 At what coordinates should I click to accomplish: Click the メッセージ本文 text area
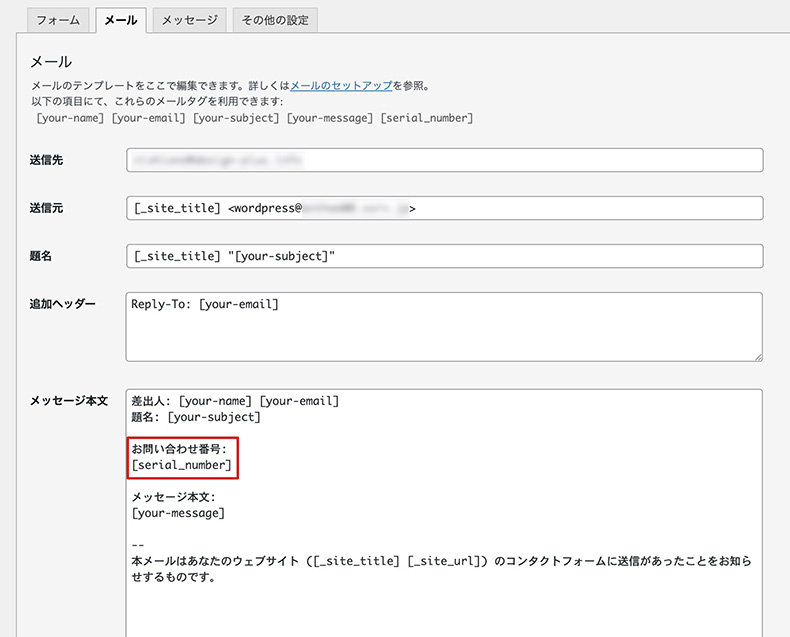444,513
